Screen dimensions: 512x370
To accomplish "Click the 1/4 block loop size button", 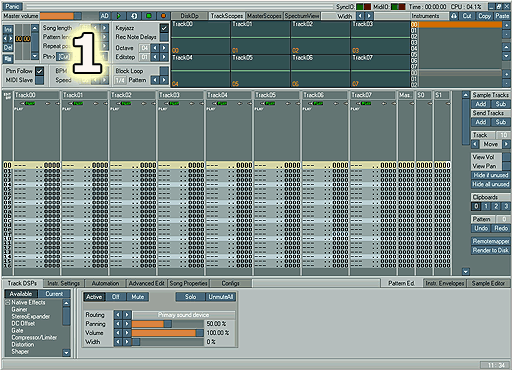I will (x=120, y=80).
